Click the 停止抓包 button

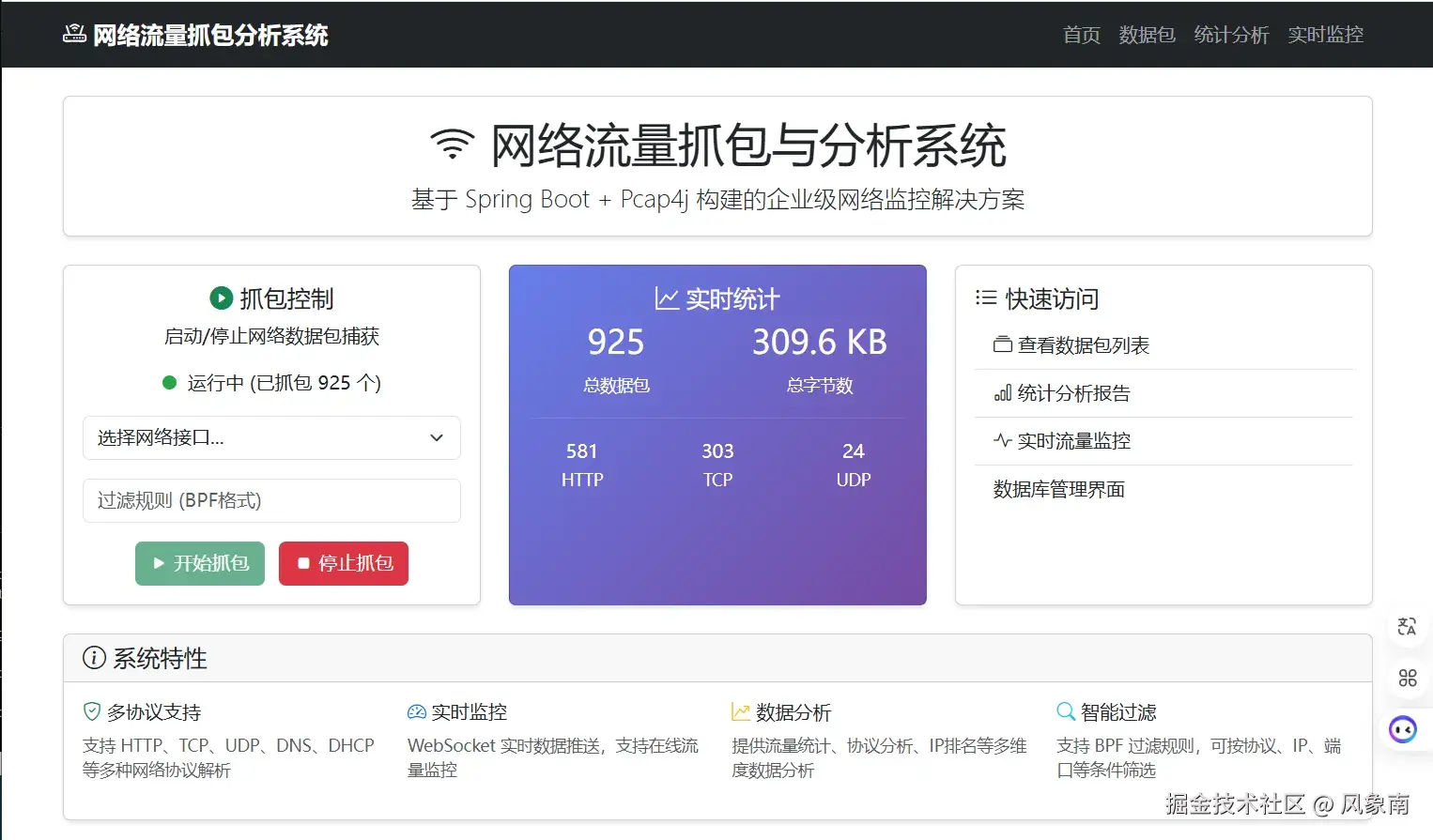pos(344,563)
